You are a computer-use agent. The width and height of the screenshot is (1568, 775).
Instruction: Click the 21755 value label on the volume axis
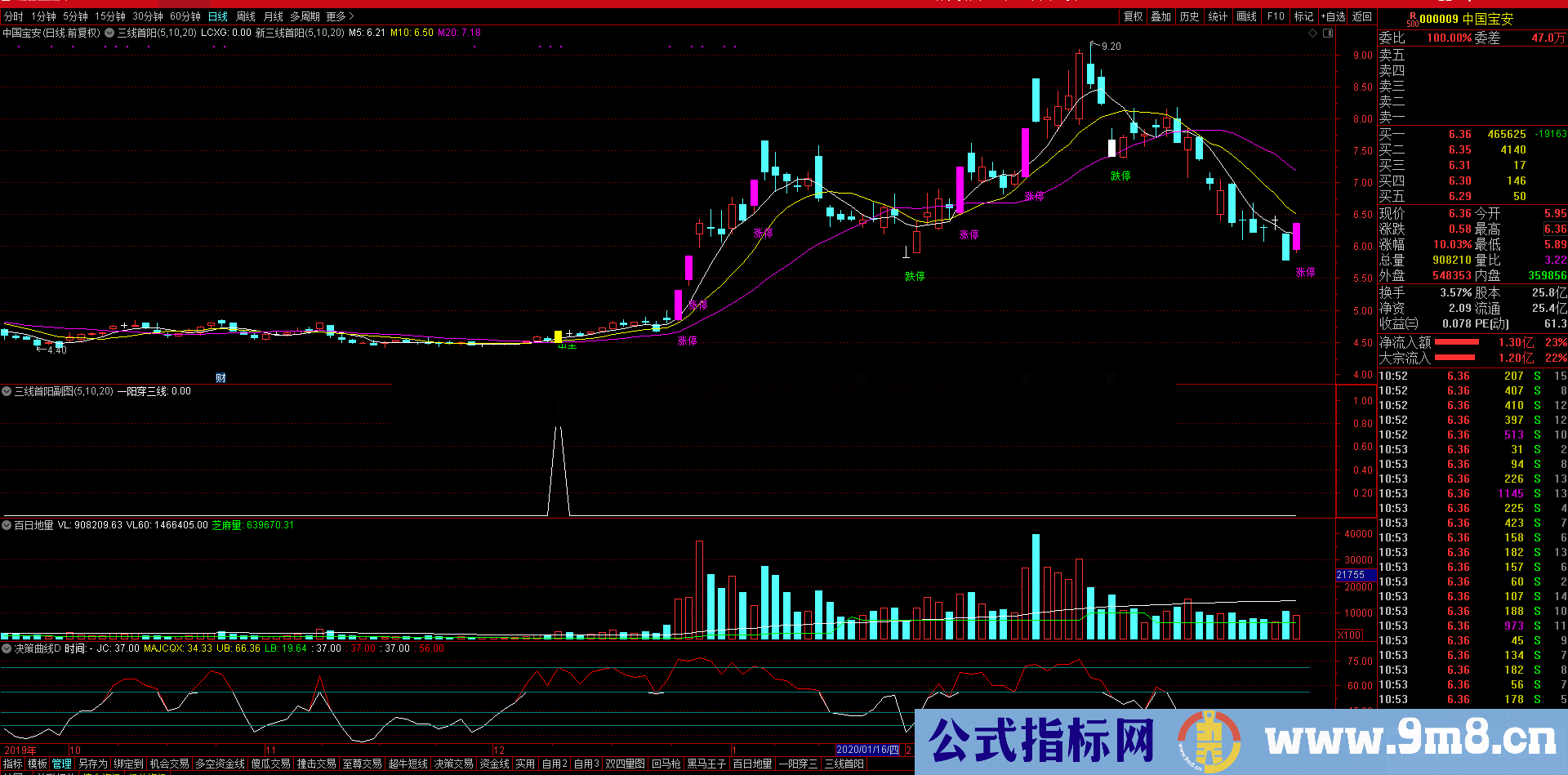click(x=1351, y=575)
